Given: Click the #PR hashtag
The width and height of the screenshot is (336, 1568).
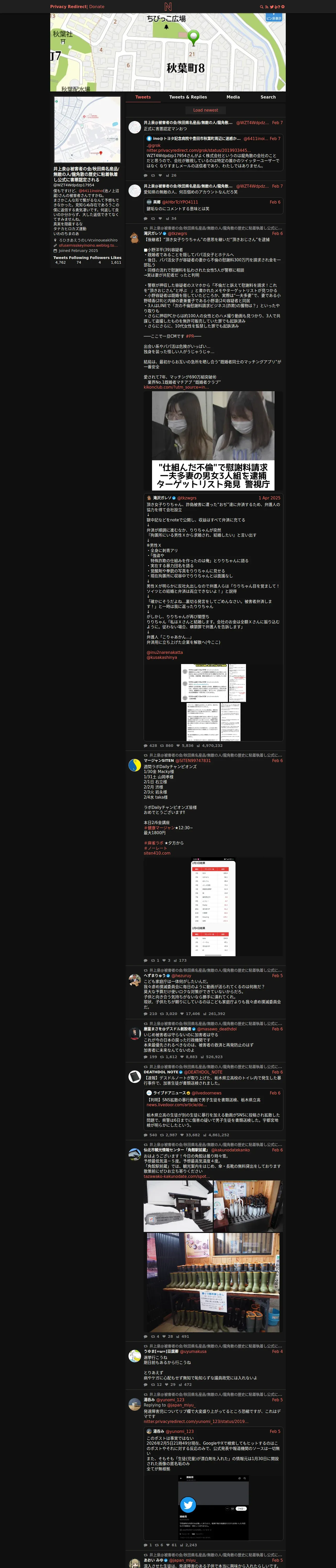Looking at the screenshot, I should coord(190,336).
